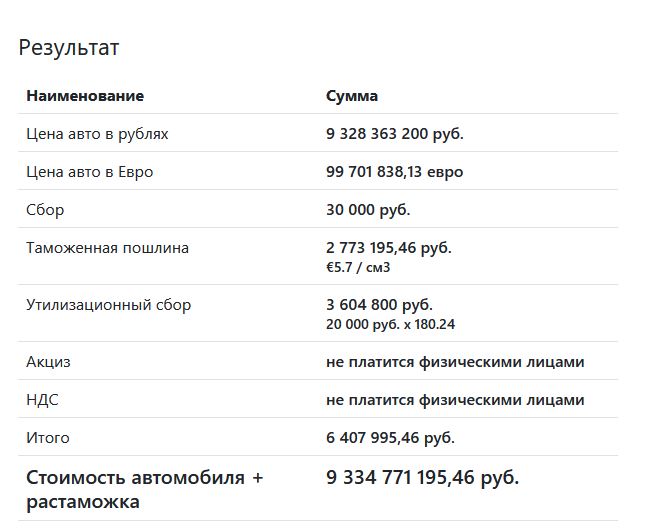Click the Сбор row label

click(45, 210)
